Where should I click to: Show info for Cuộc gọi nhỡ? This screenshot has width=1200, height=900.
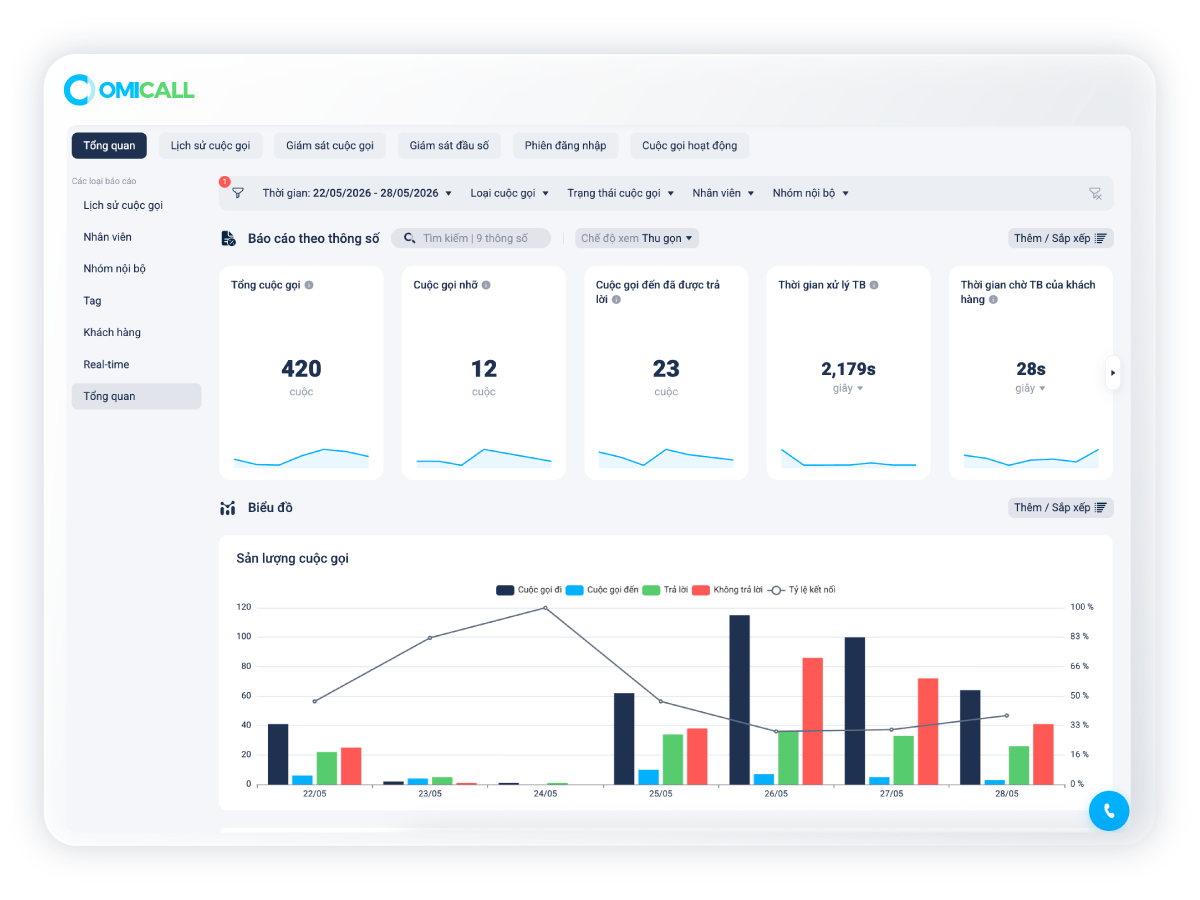[x=486, y=285]
